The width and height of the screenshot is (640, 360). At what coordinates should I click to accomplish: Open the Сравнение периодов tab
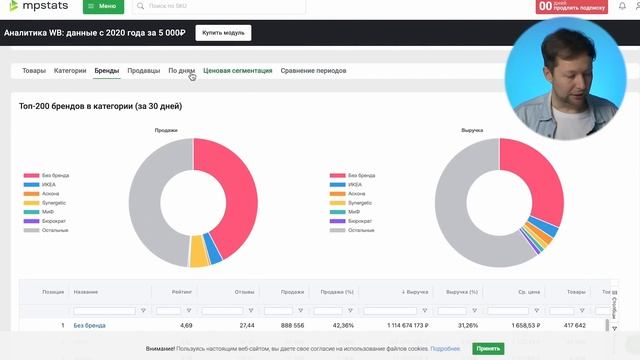[313, 71]
